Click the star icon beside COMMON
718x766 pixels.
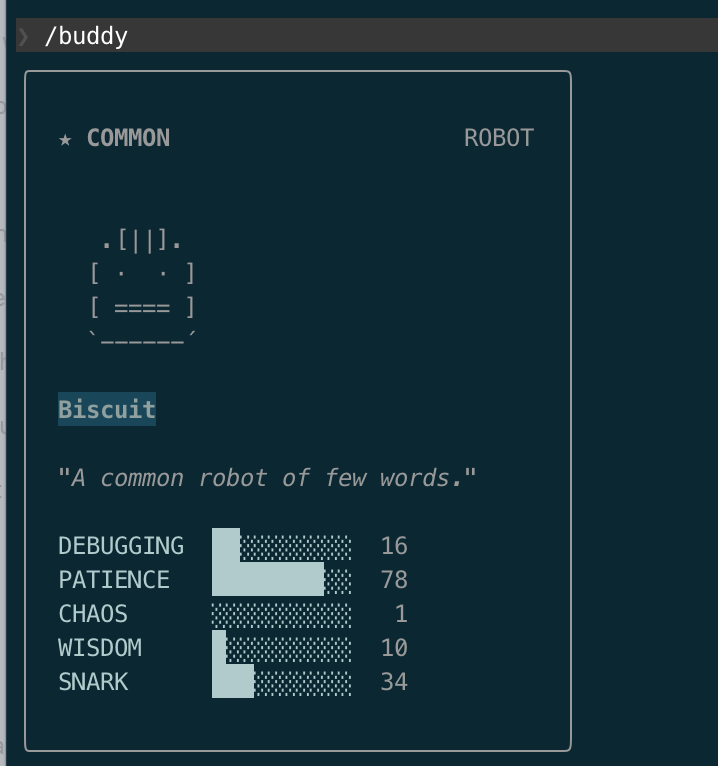click(65, 139)
